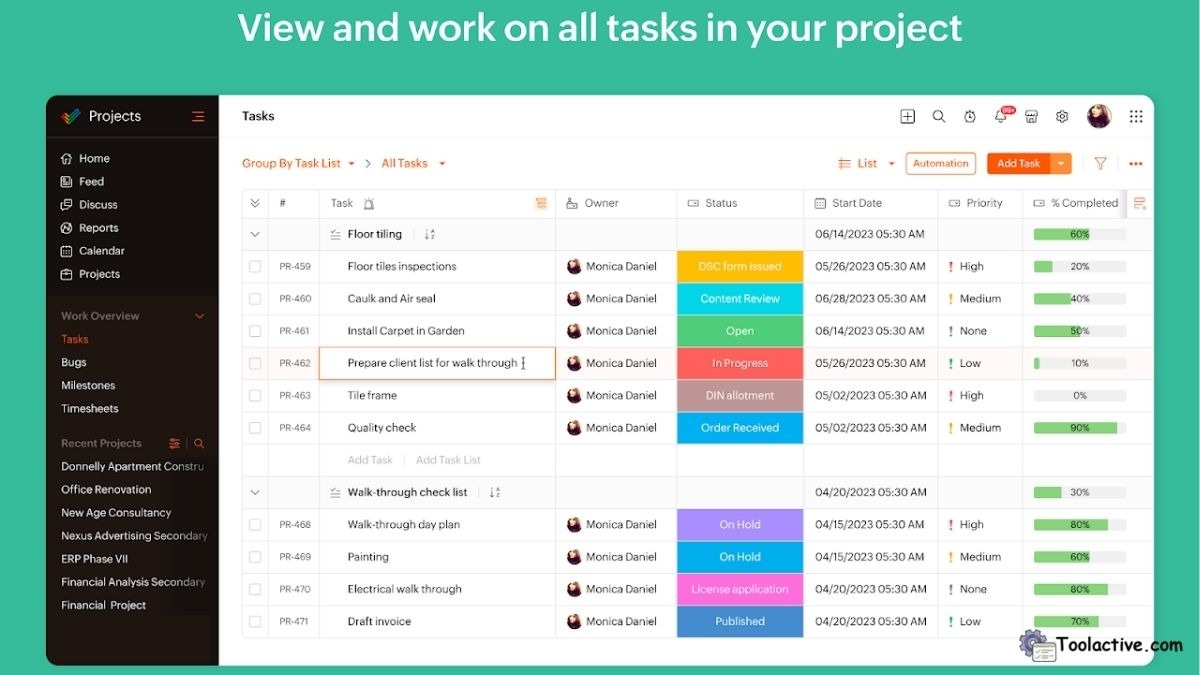Collapse the Floor tiling group
1200x675 pixels.
(255, 234)
